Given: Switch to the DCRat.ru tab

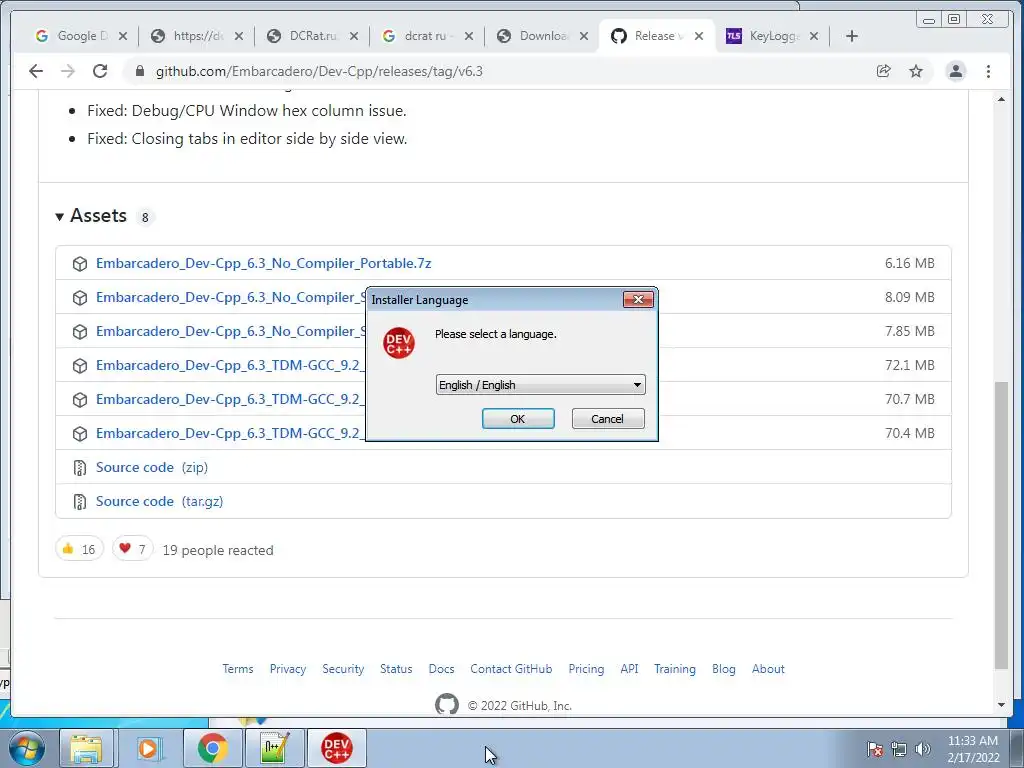Looking at the screenshot, I should [x=312, y=36].
